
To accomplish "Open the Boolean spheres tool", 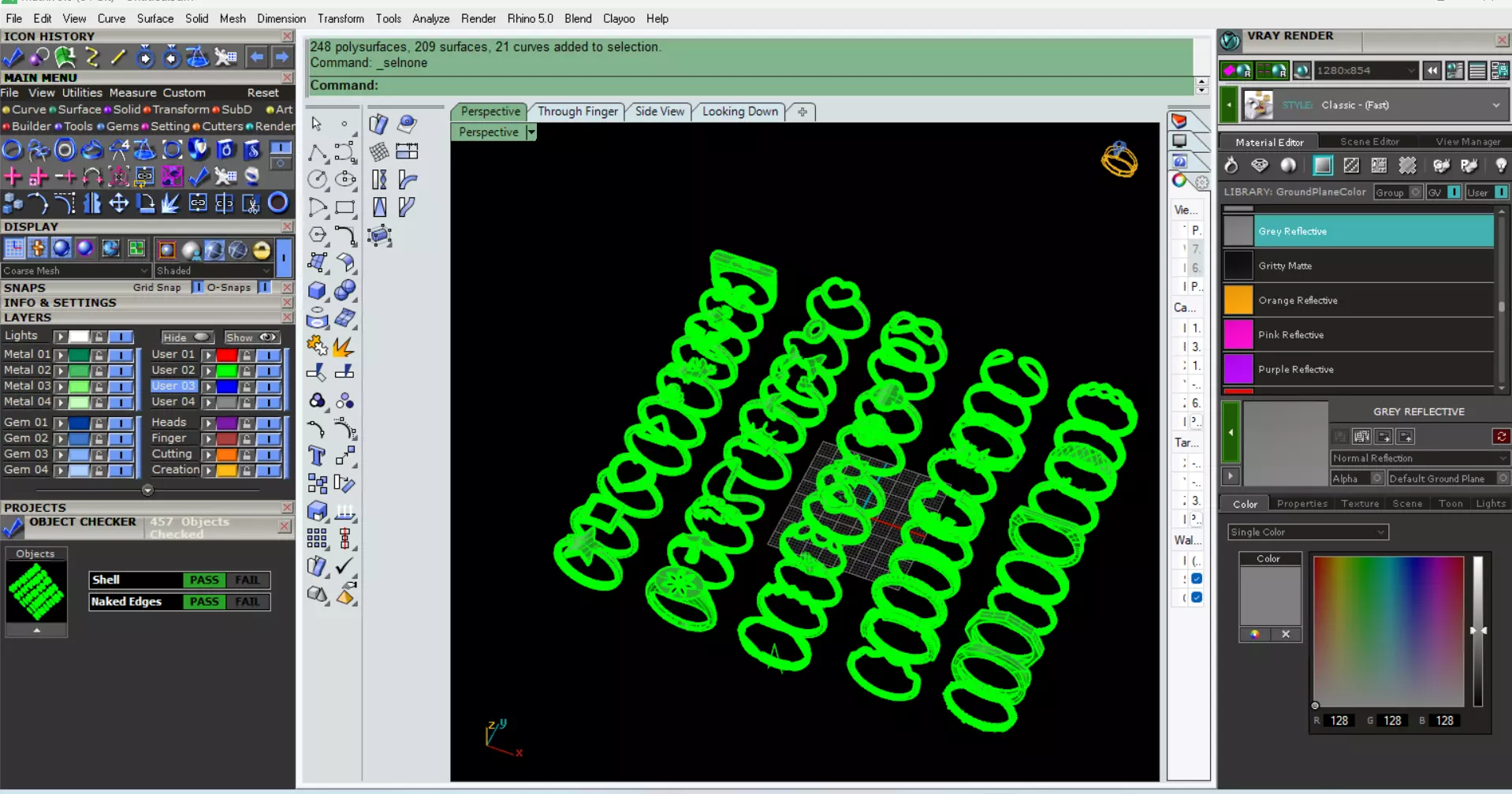I will 345,290.
